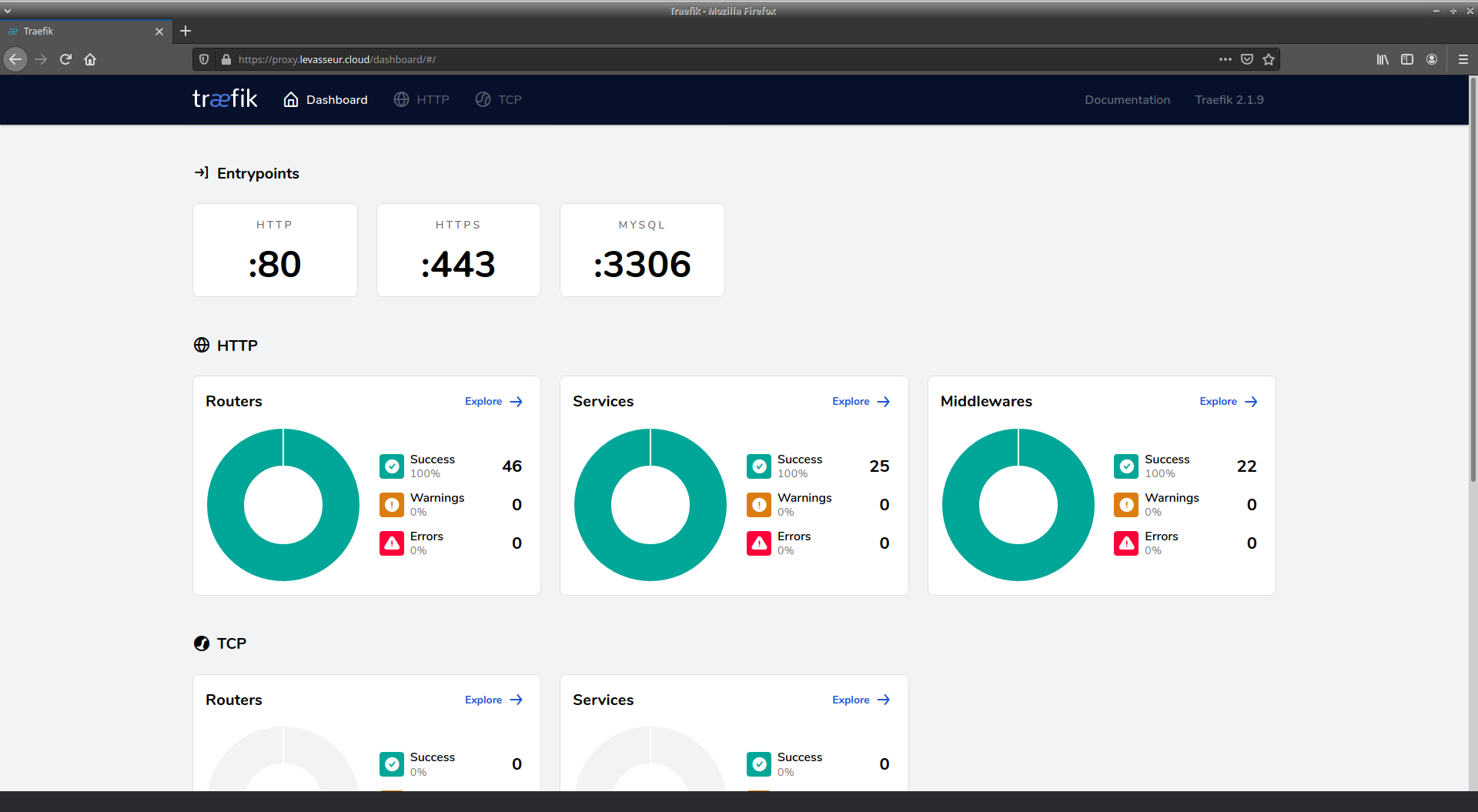Click the HTTP globe icon in the navbar
Screen dimensions: 1478x812
click(x=401, y=99)
